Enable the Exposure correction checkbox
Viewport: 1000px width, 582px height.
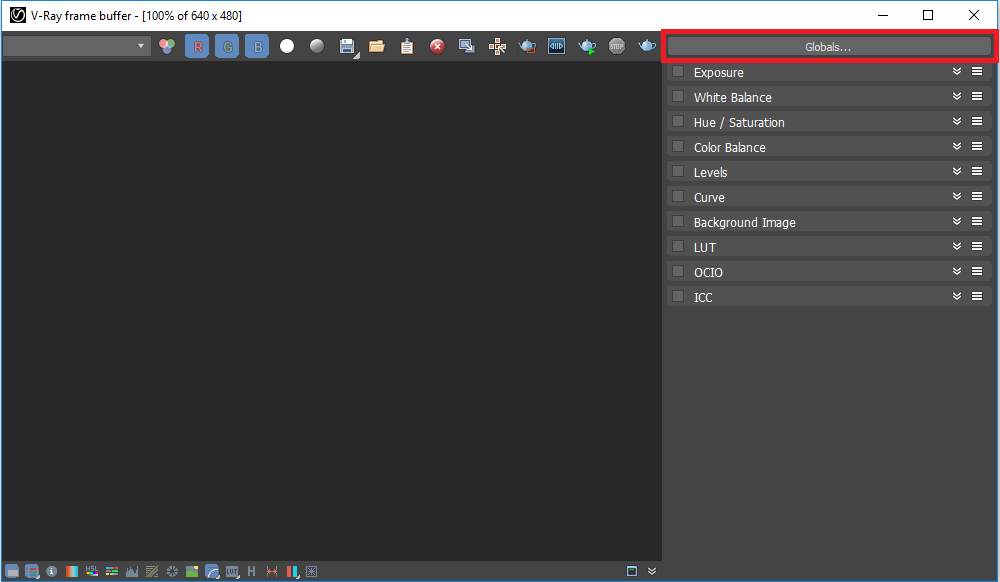tap(679, 71)
